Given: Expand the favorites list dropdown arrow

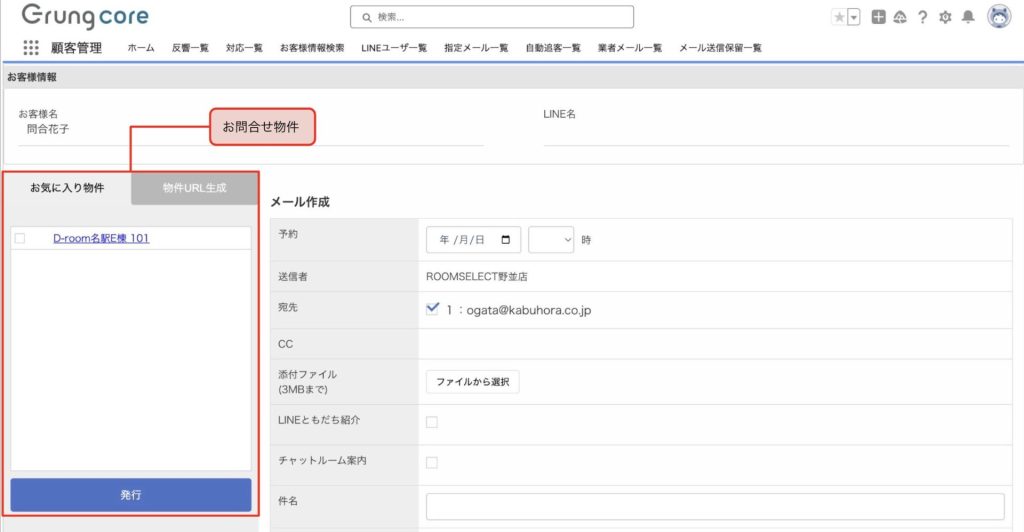Looking at the screenshot, I should (854, 17).
